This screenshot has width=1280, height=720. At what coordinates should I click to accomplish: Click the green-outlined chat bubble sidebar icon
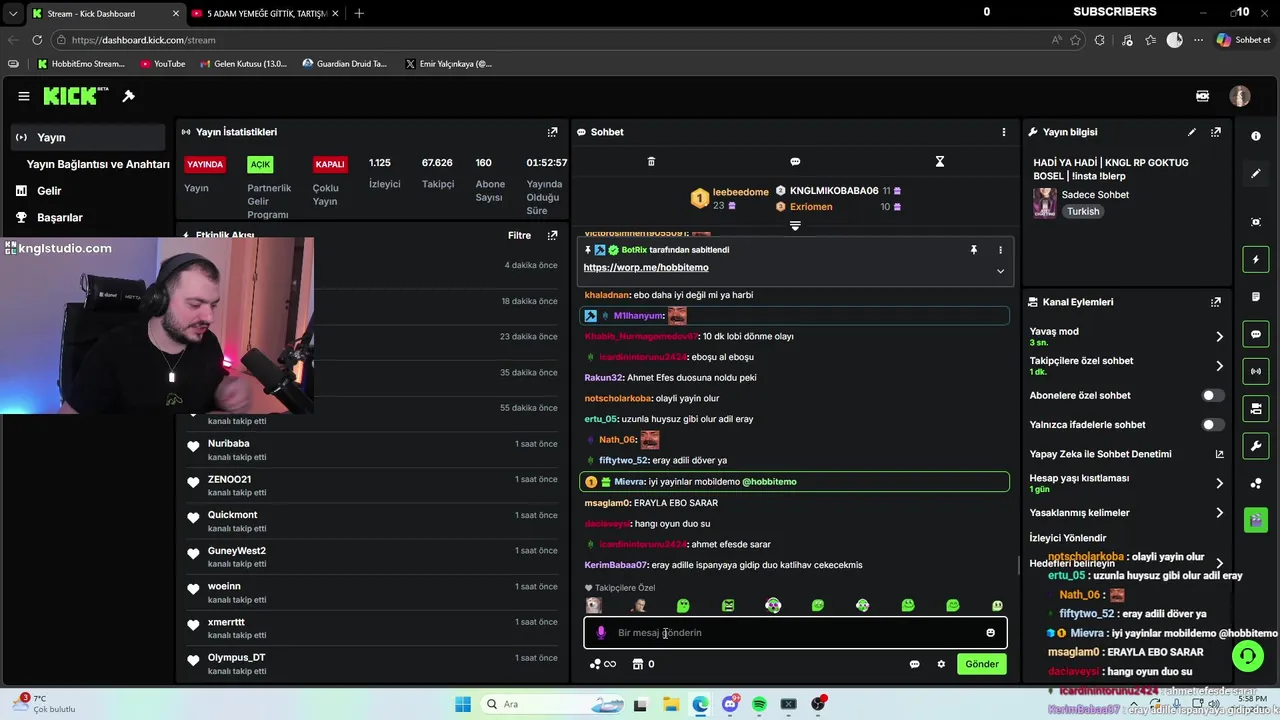click(x=1256, y=334)
